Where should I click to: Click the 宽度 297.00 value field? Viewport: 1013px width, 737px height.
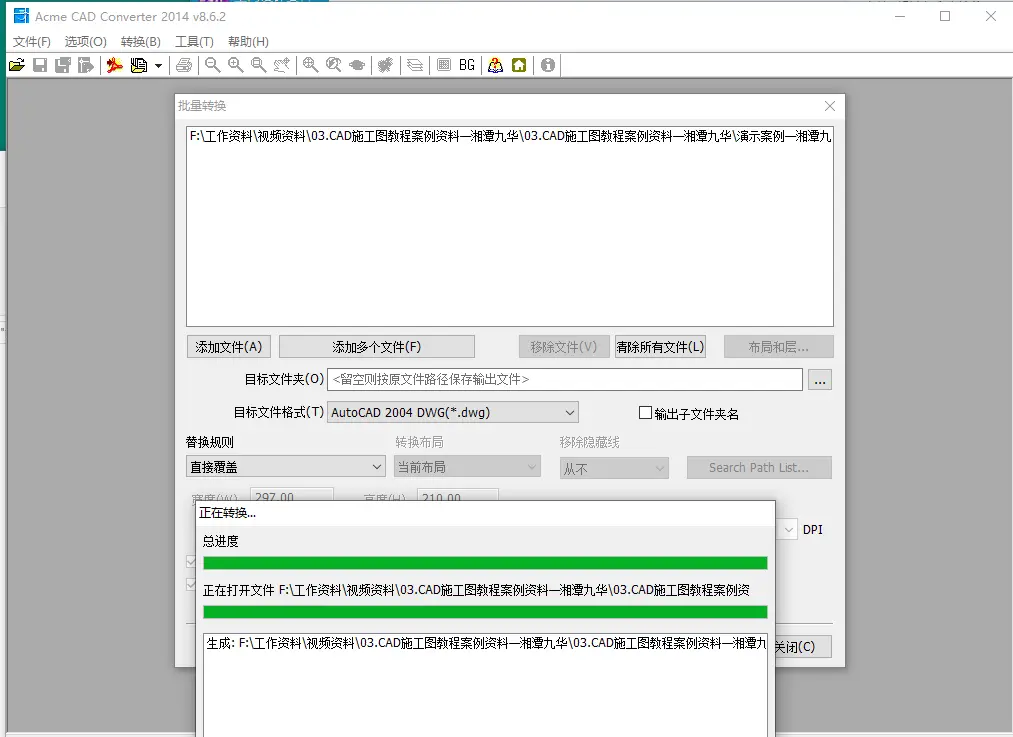tap(292, 494)
